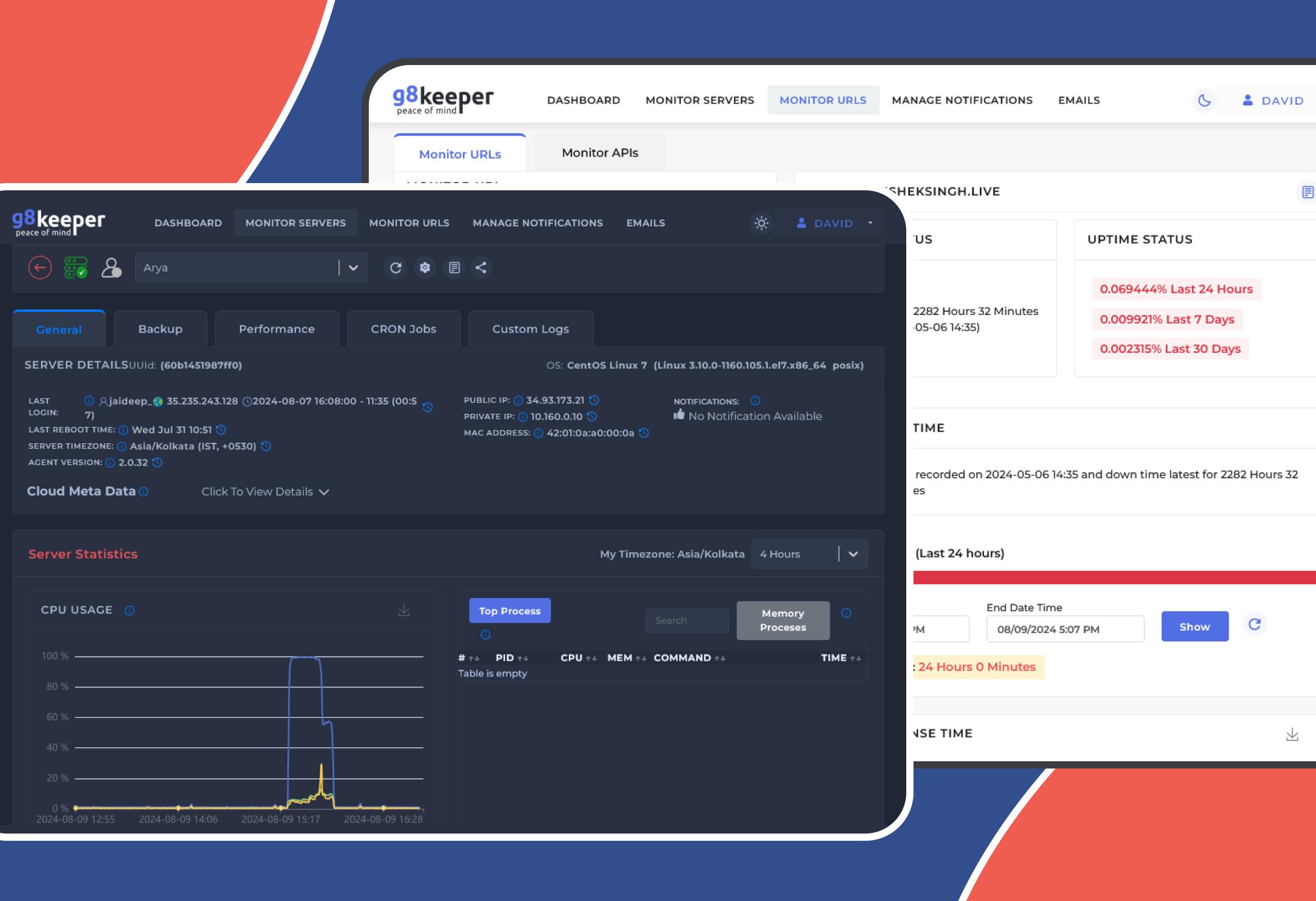The image size is (1316, 901).
Task: Open MONITOR SERVERS in back window navigation
Action: tap(700, 100)
